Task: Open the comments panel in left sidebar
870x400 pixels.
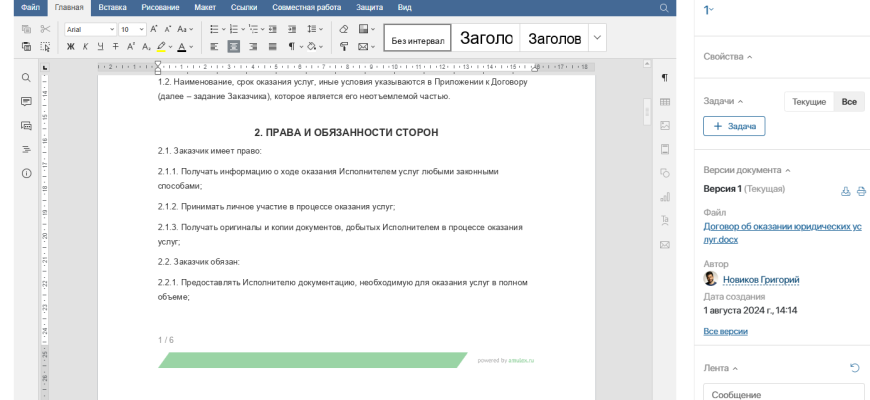Action: pos(26,101)
